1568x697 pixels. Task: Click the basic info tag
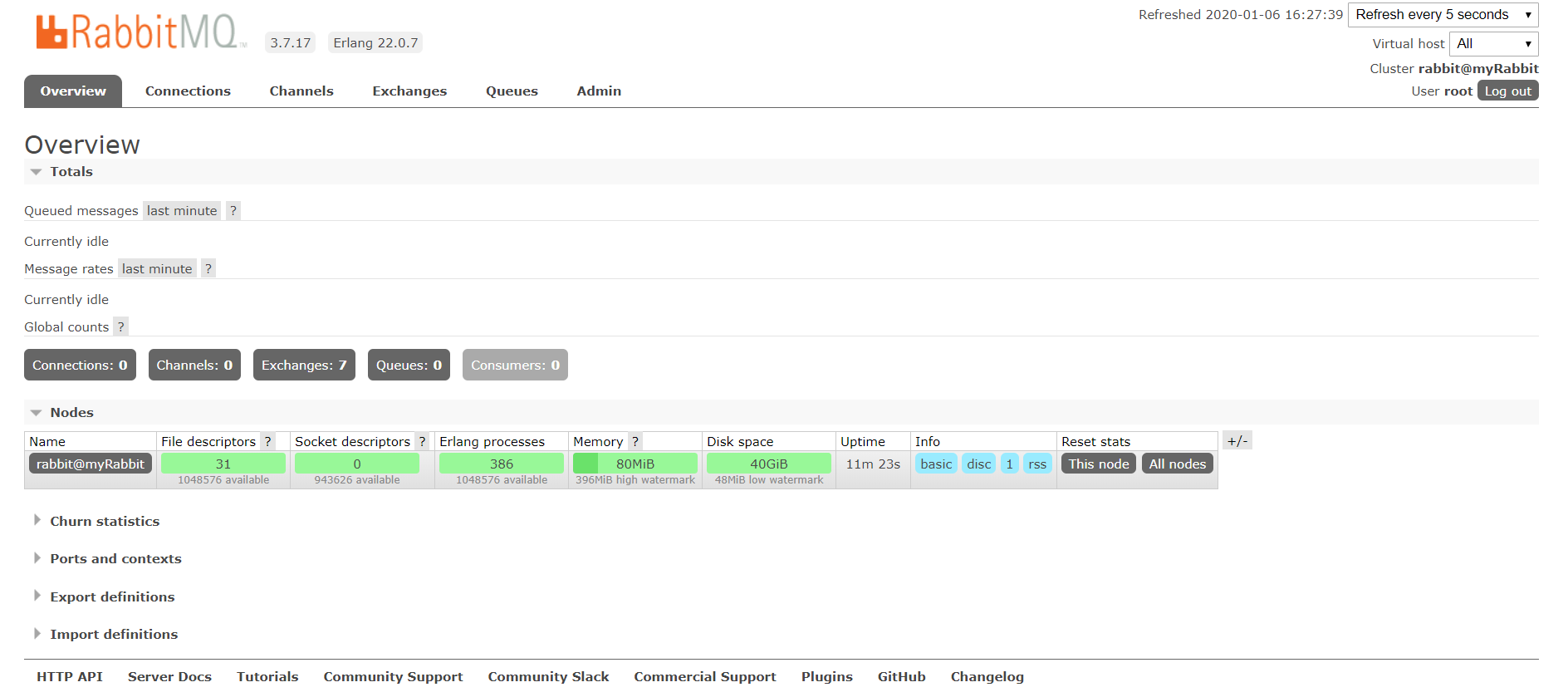click(936, 464)
